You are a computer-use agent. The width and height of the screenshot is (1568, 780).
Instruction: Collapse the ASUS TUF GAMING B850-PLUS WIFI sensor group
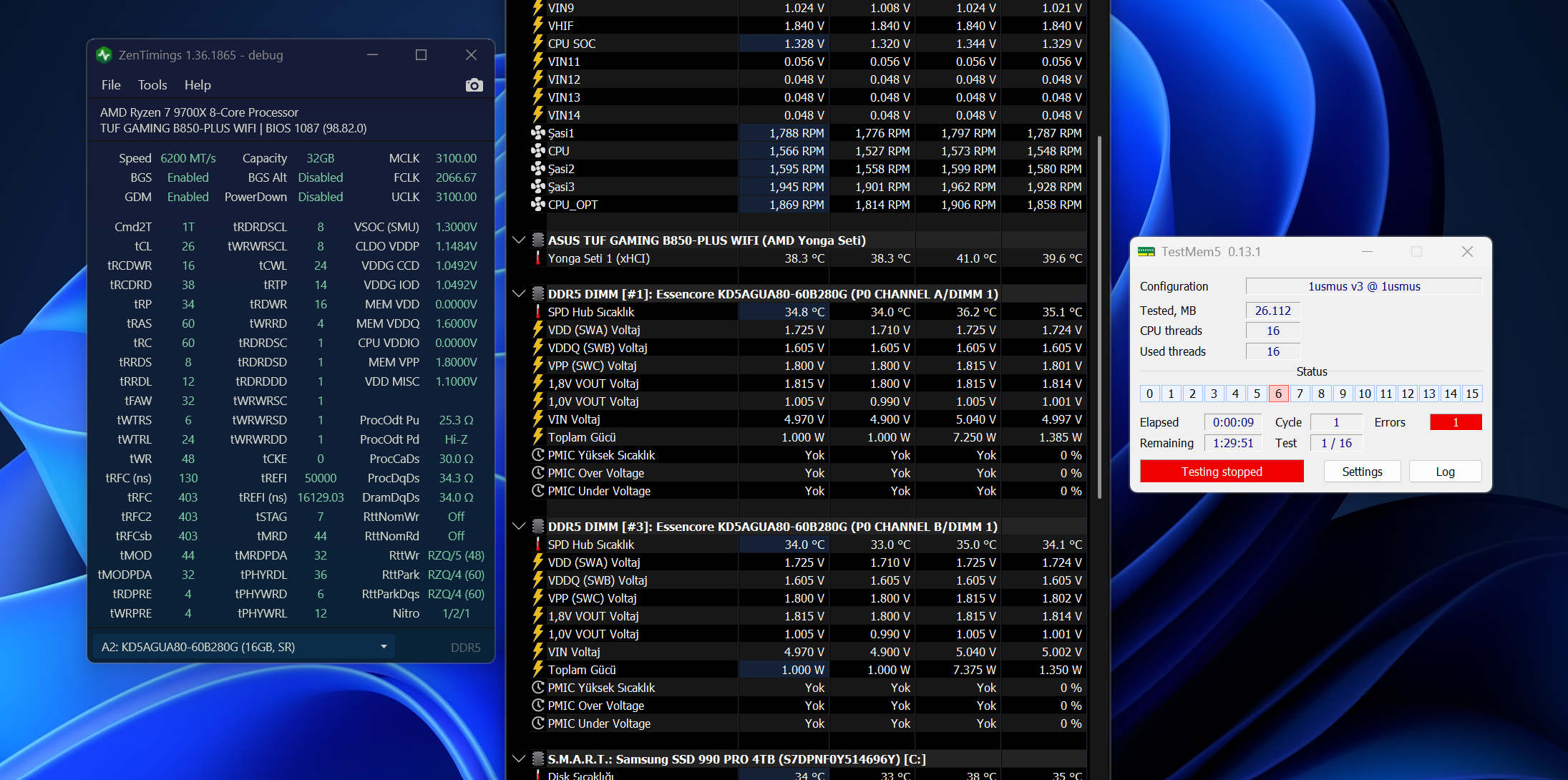(520, 240)
